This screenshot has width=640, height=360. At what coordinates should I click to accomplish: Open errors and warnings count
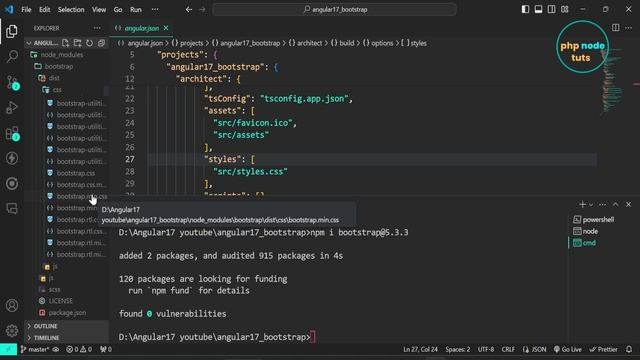click(79, 349)
